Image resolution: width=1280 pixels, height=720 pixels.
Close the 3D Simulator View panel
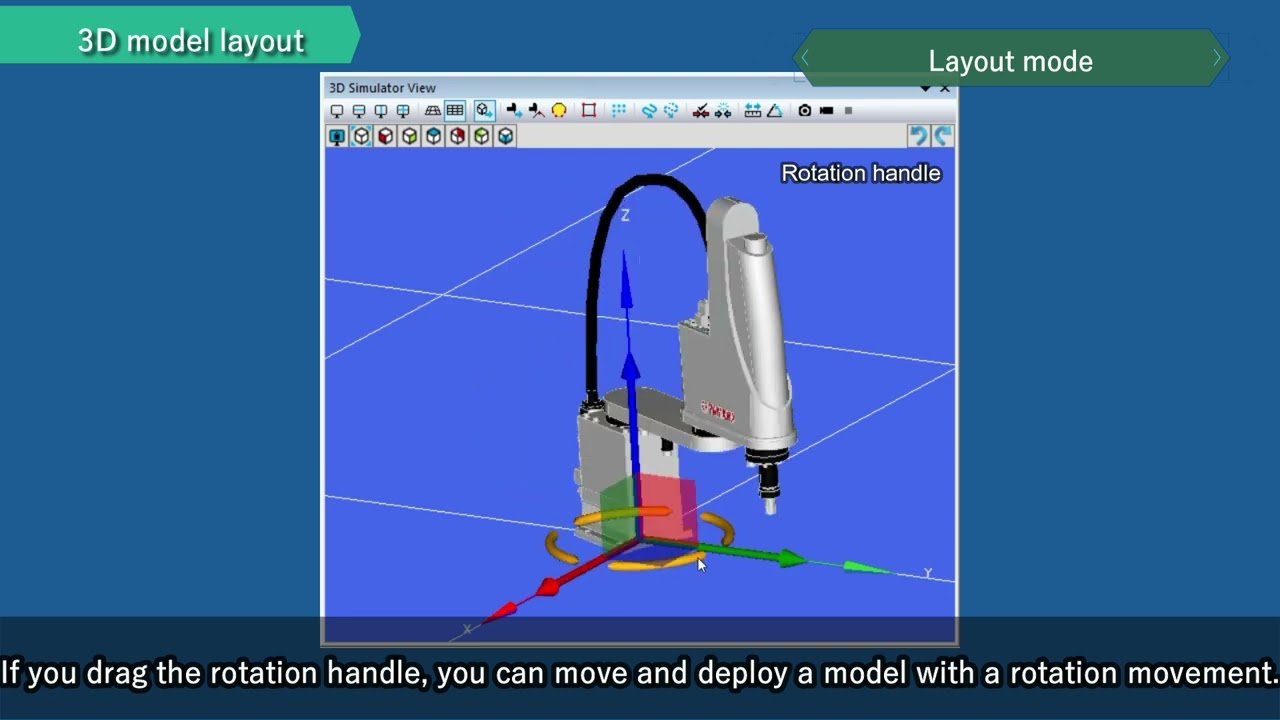click(x=945, y=88)
